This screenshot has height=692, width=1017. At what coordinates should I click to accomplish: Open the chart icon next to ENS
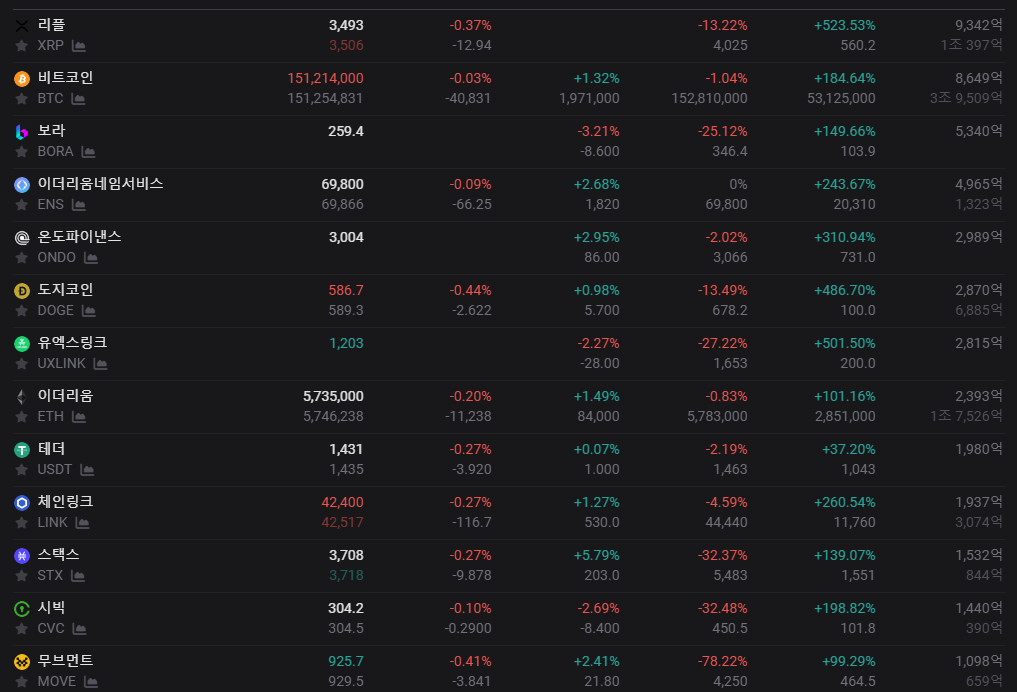78,206
